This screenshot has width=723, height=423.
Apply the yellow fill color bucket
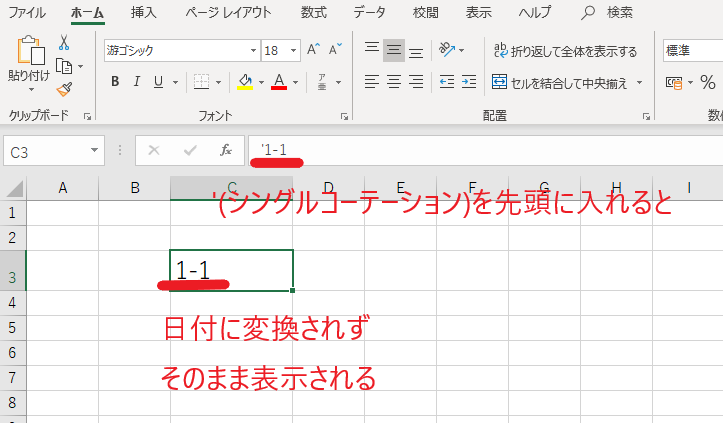tap(245, 82)
